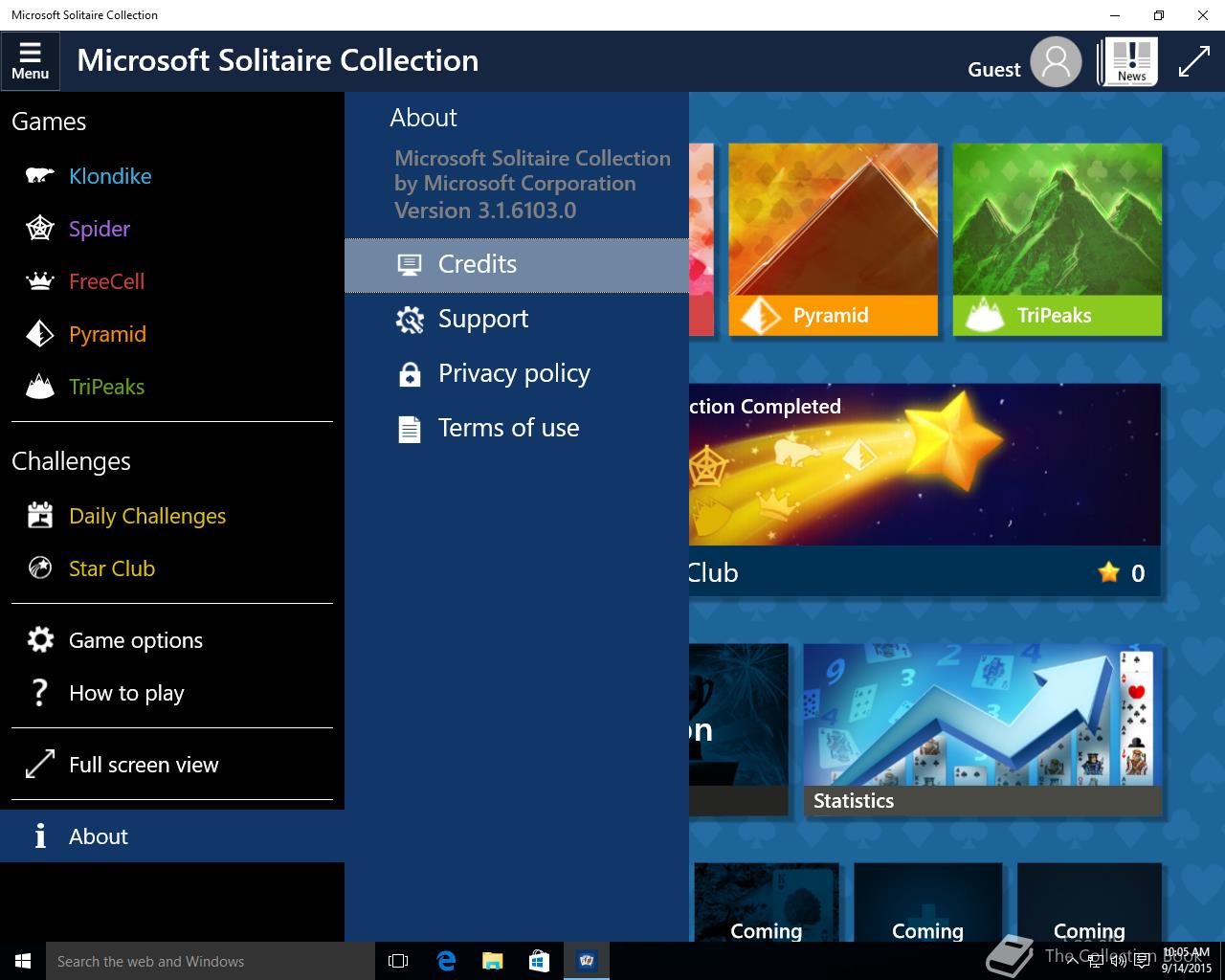Click the How to play question mark icon
1225x980 pixels.
click(x=39, y=693)
